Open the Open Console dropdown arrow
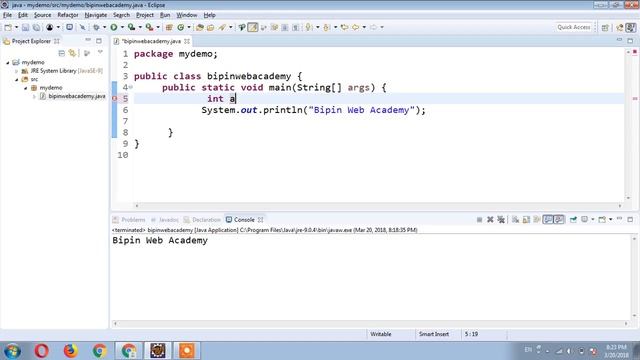The image size is (640, 360). 611,220
